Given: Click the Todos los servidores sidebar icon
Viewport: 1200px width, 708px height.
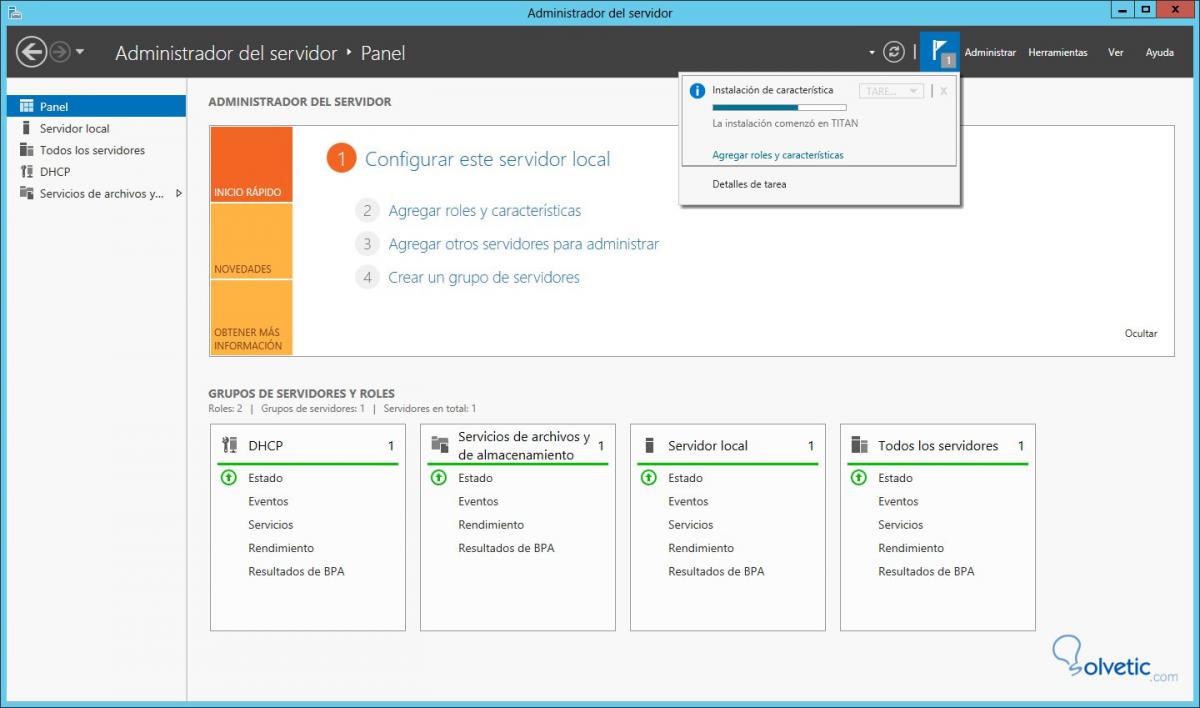Looking at the screenshot, I should tap(27, 150).
